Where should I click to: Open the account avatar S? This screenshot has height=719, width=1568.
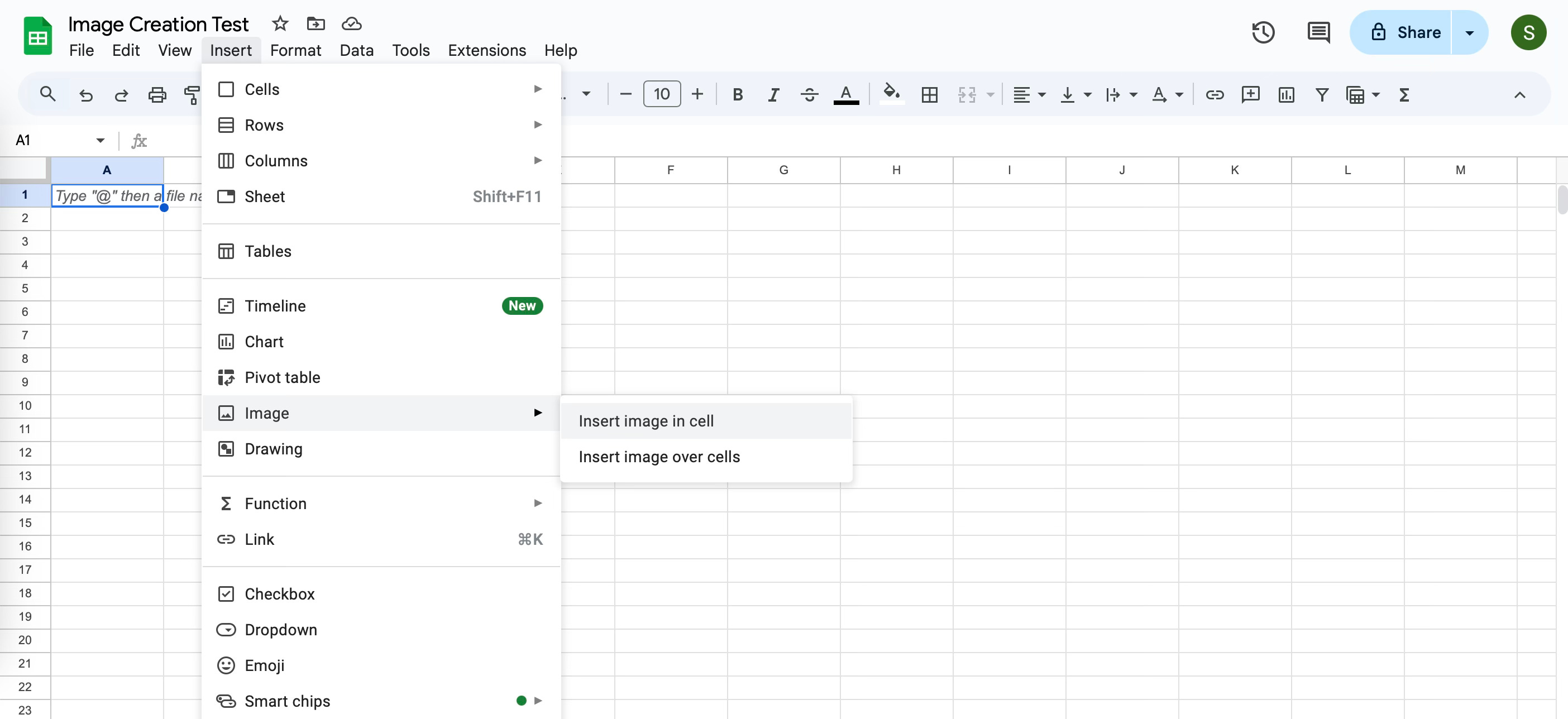click(1528, 32)
